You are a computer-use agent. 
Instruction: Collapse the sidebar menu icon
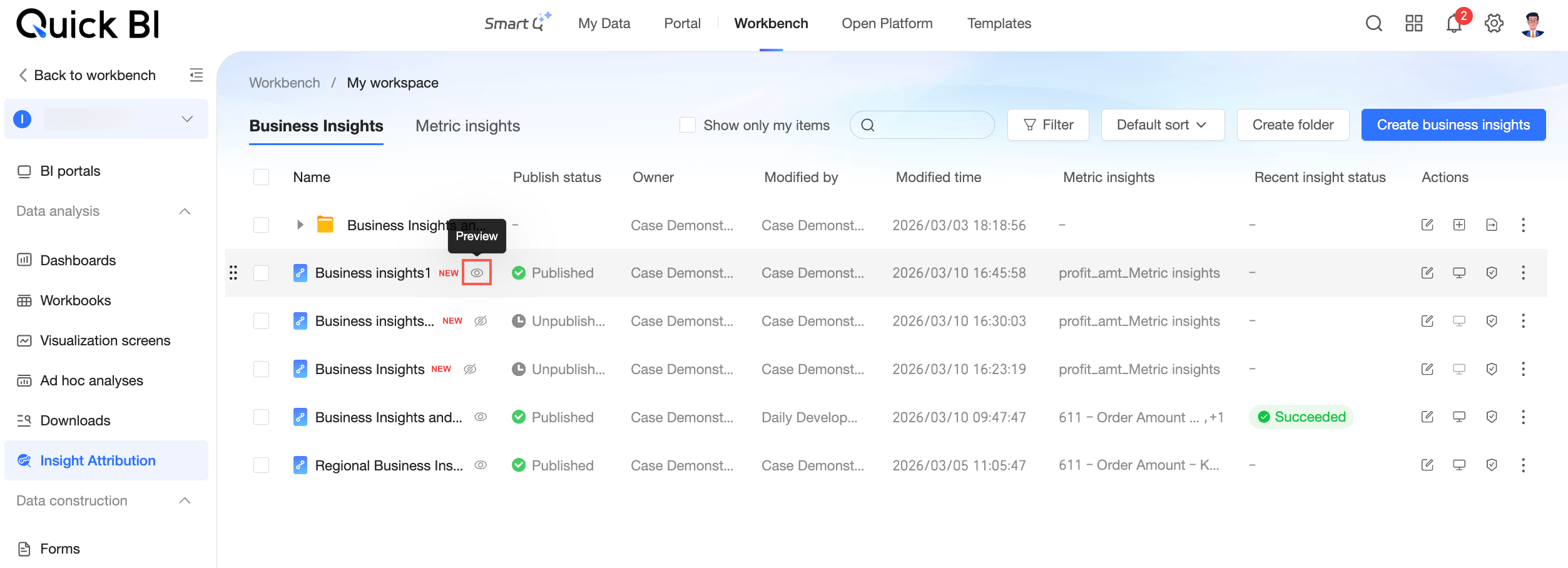[x=196, y=75]
